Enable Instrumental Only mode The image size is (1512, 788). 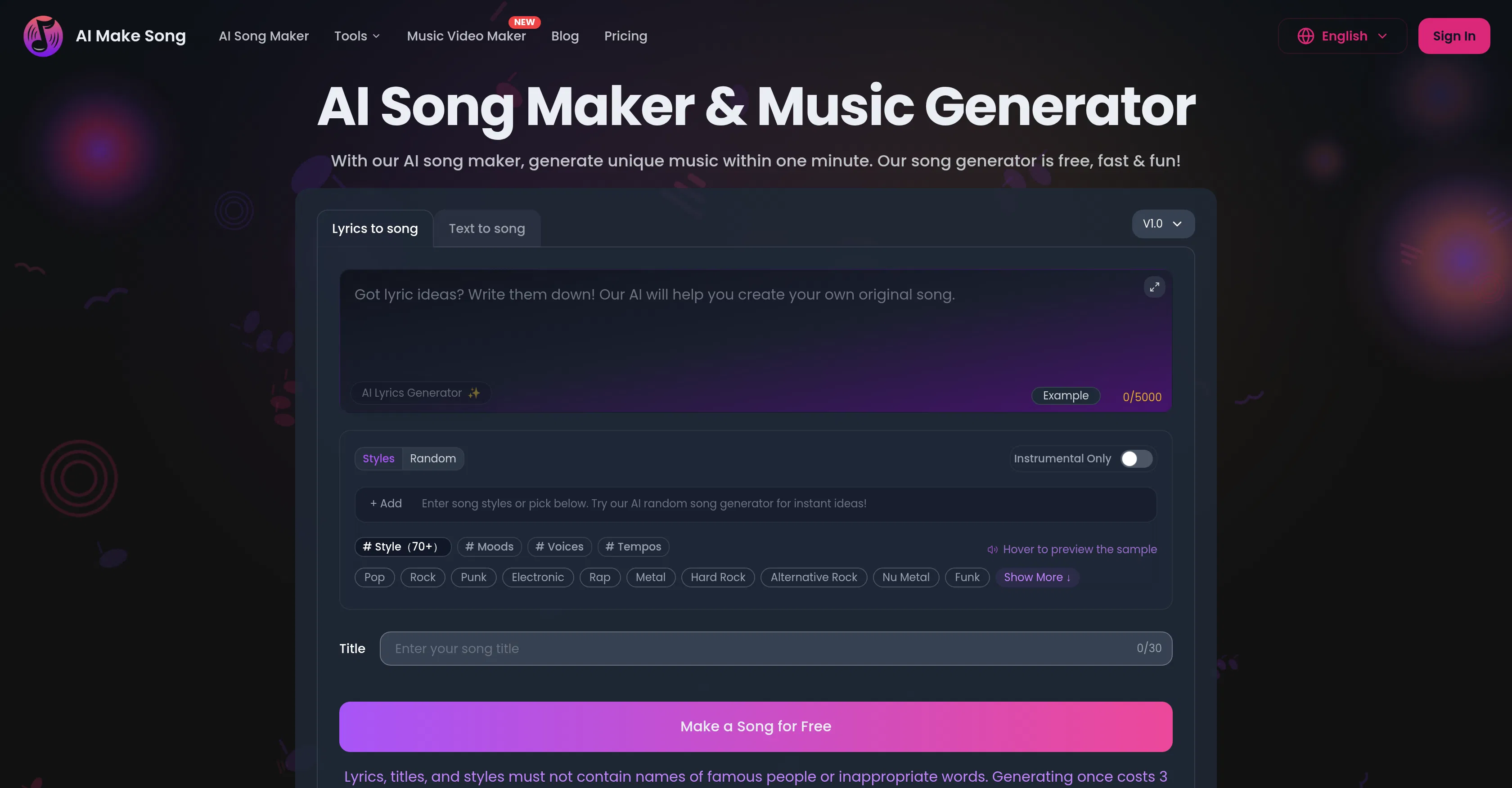click(x=1134, y=459)
